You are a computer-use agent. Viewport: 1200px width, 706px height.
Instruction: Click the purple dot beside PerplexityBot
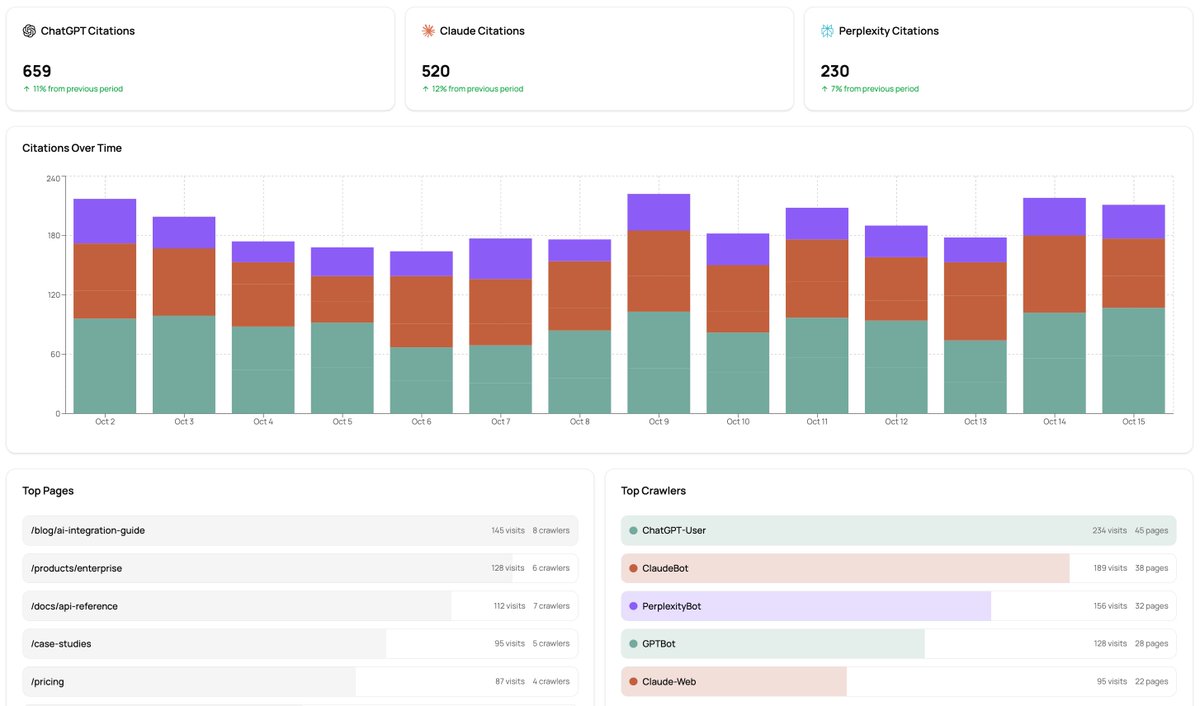pos(631,606)
